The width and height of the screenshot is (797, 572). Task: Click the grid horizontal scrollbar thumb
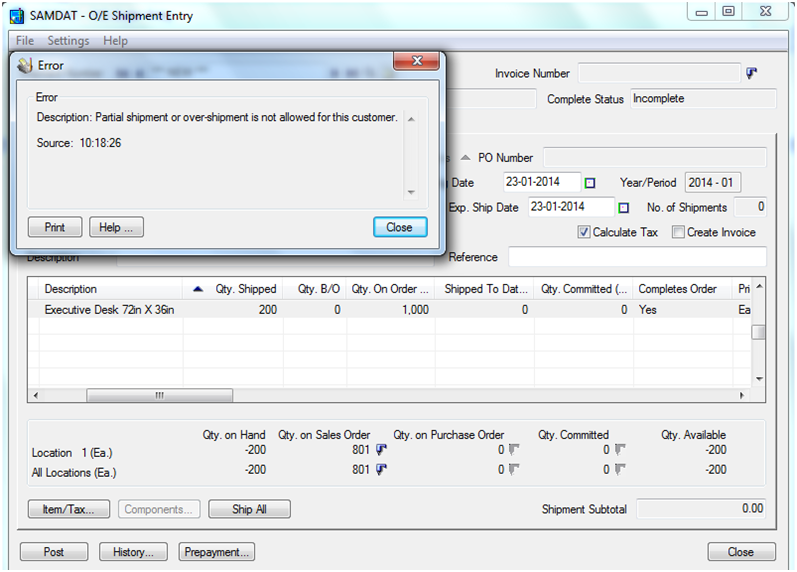click(160, 395)
